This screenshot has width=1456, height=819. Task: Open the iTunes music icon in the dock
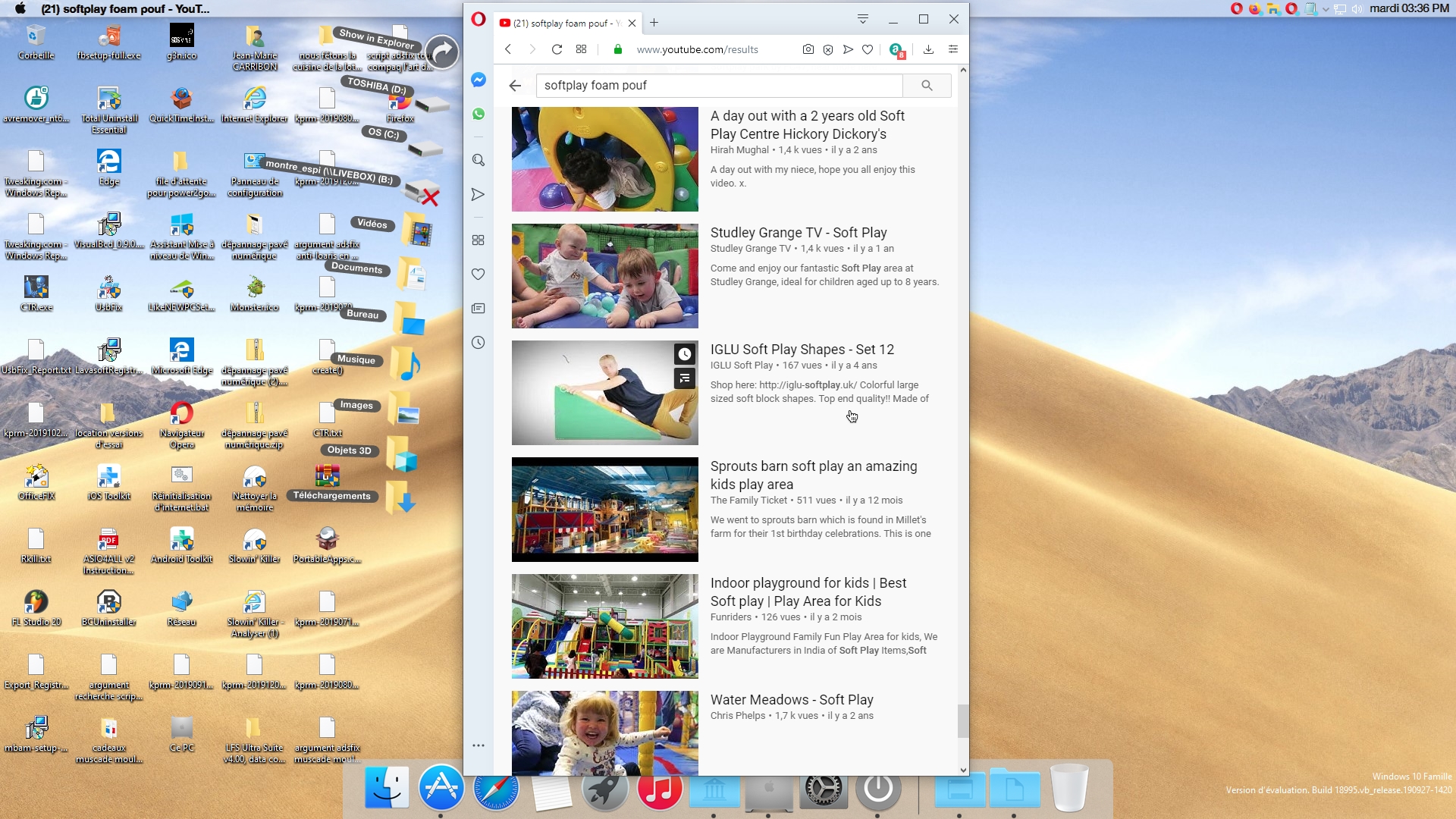pyautogui.click(x=659, y=789)
